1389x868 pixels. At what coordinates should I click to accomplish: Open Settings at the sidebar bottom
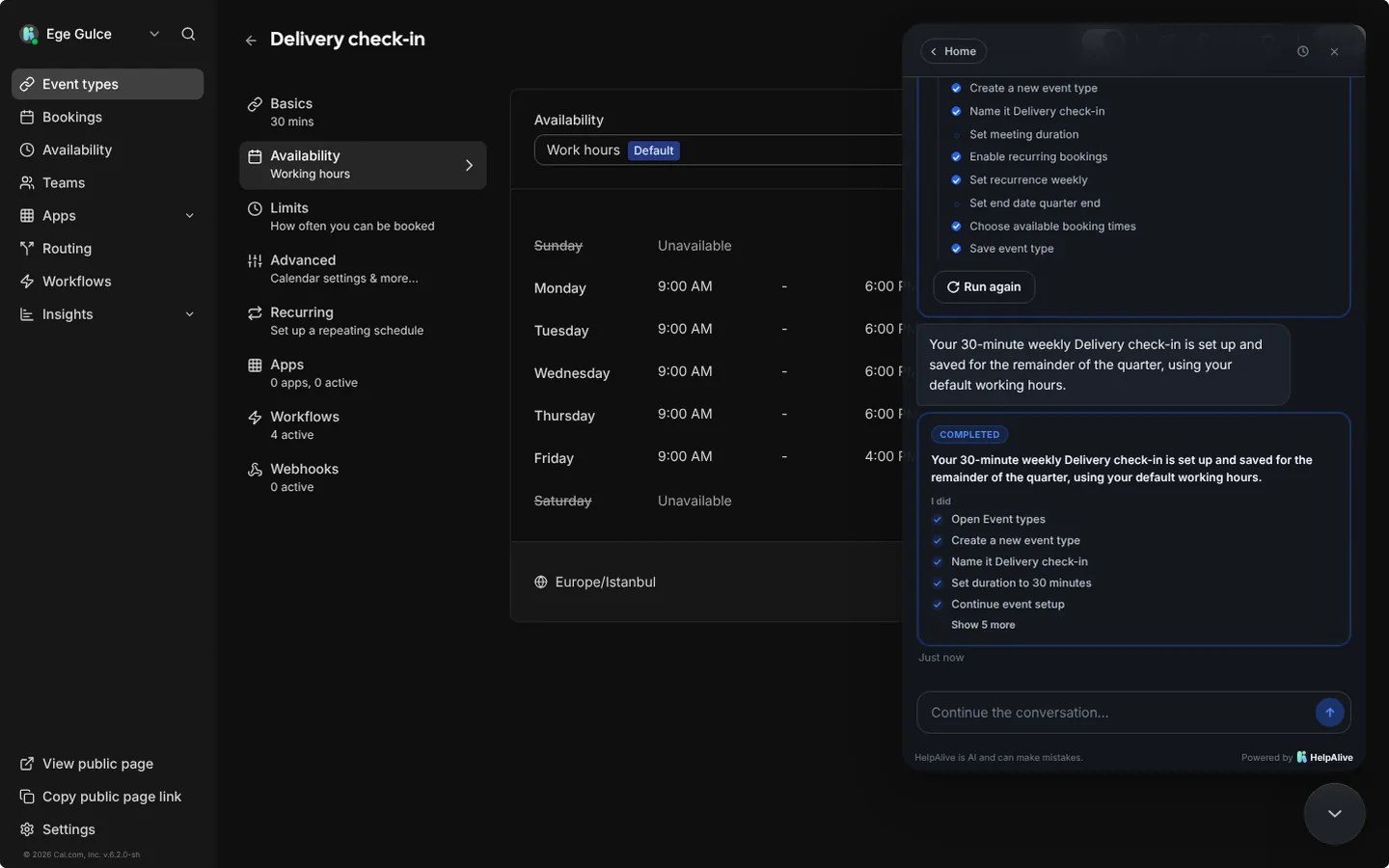coord(107,828)
